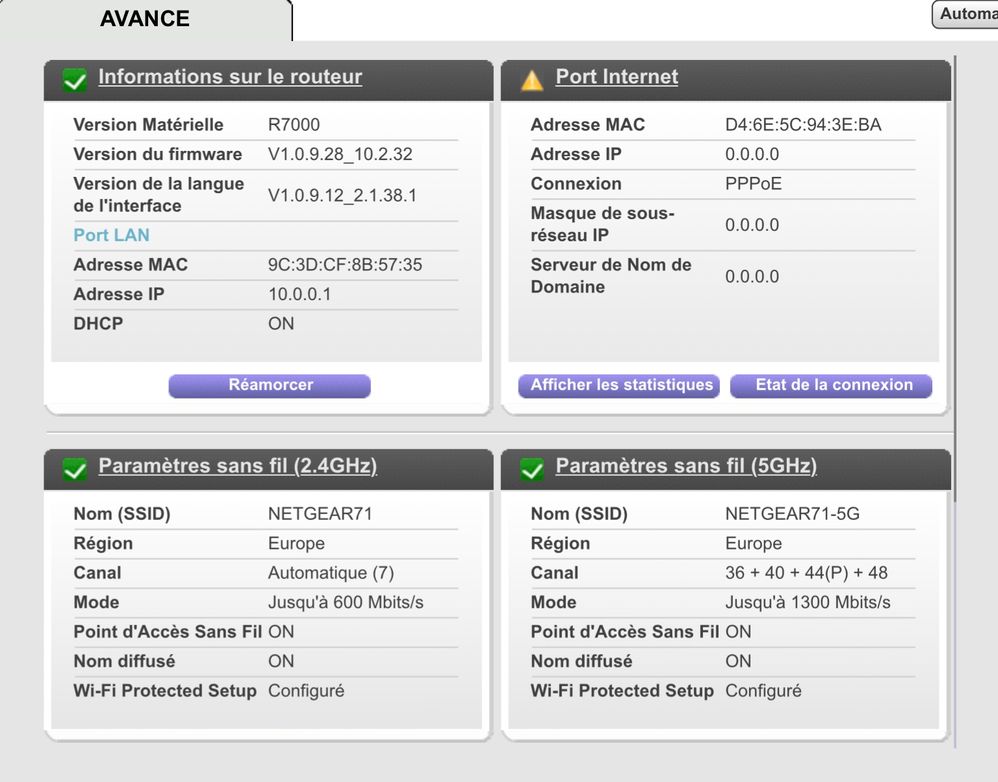Open Paramètres sans fil (5GHz) link
Viewport: 998px width, 782px height.
685,466
